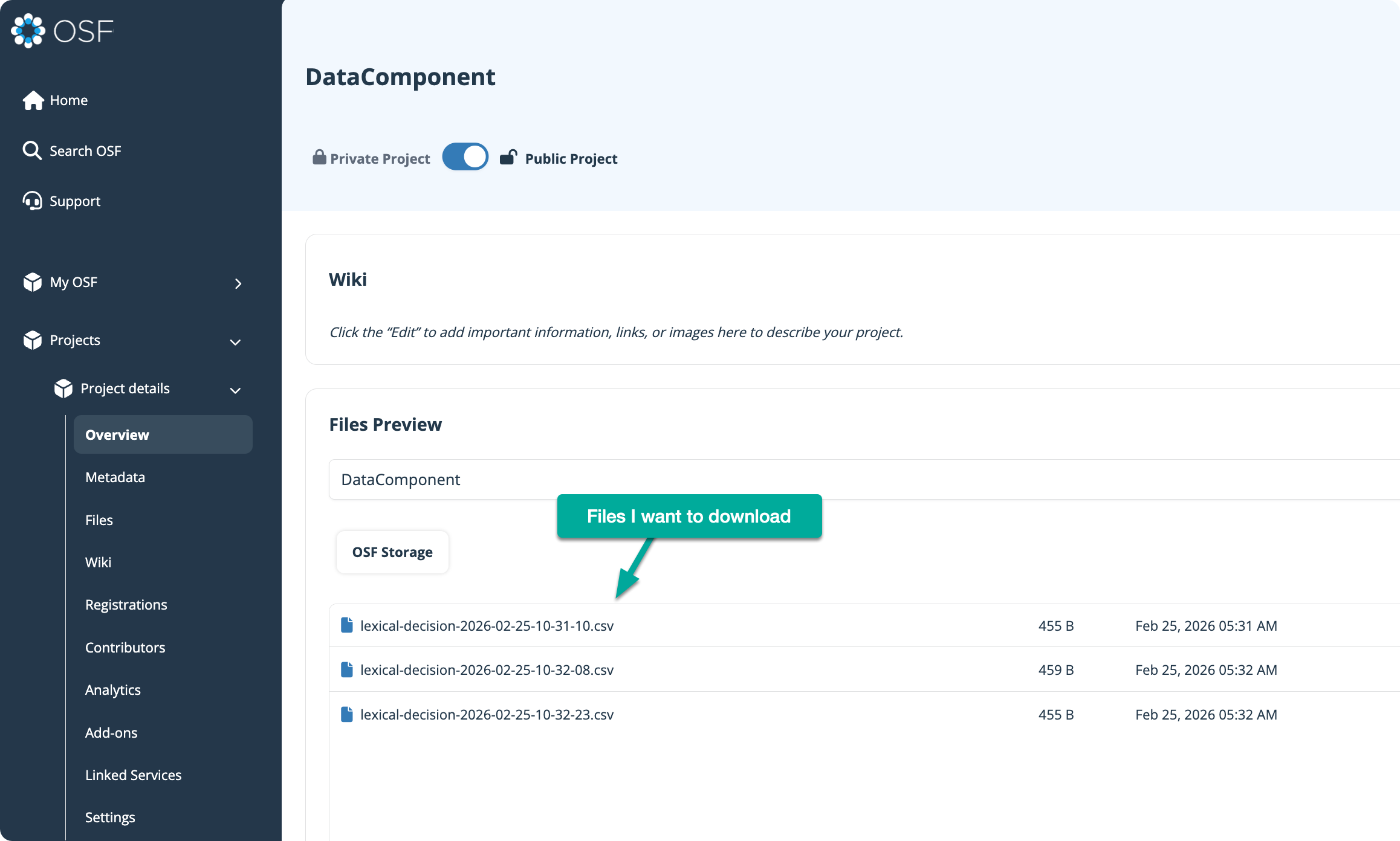Image resolution: width=1400 pixels, height=841 pixels.
Task: Collapse the Project details chevron
Action: click(x=236, y=390)
